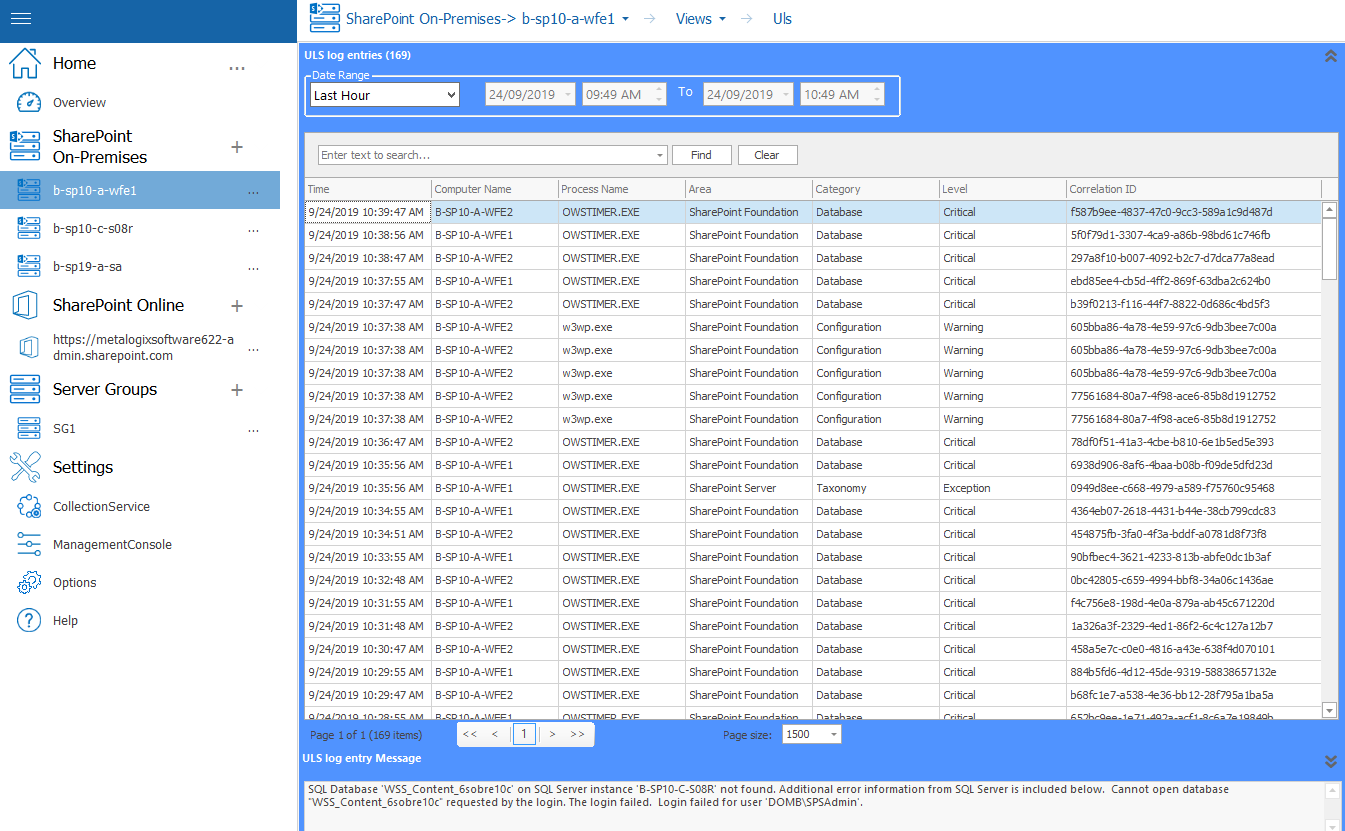Open the Help question mark icon
This screenshot has height=831, width=1345.
(x=29, y=621)
